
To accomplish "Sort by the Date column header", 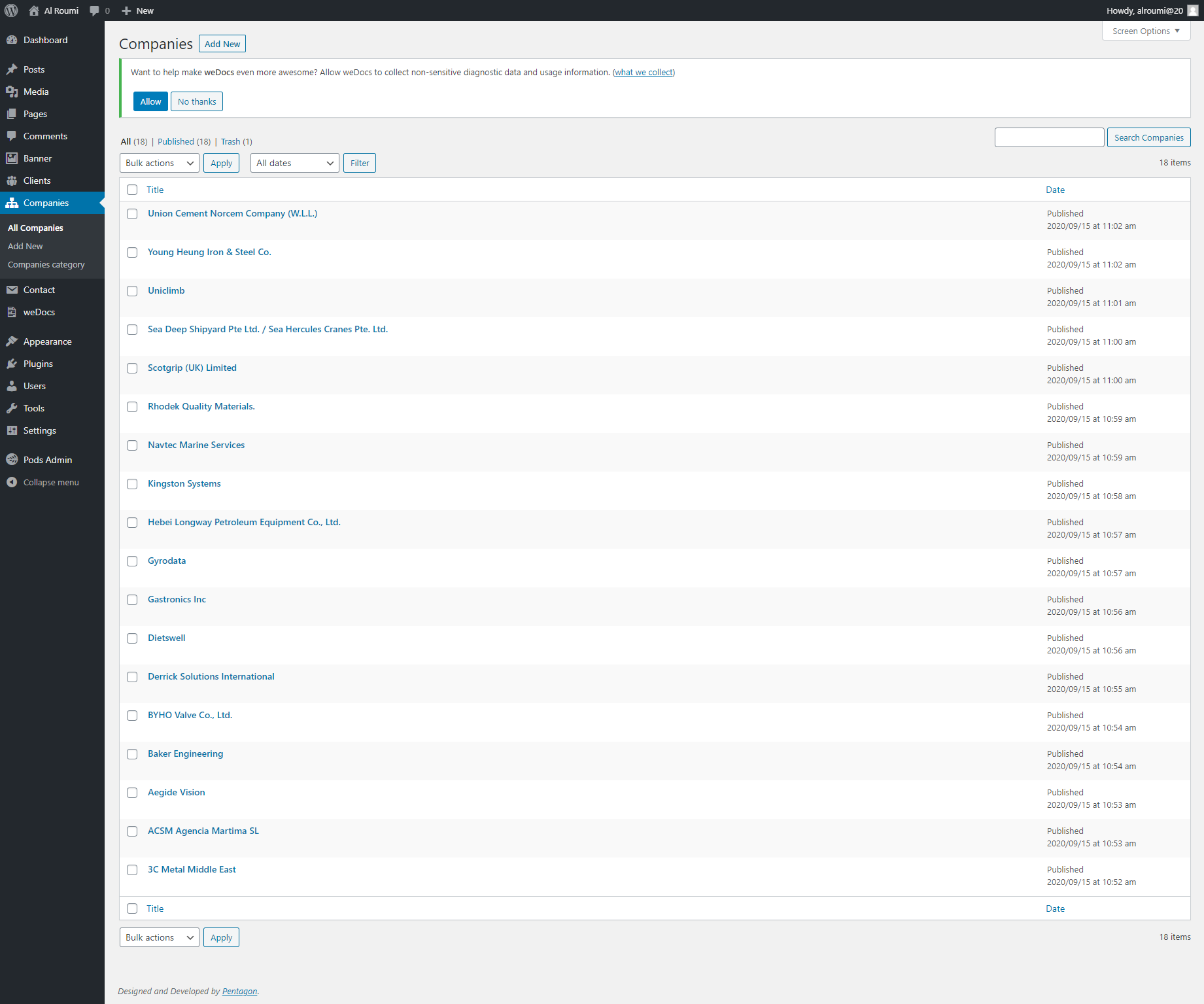I will tap(1055, 190).
